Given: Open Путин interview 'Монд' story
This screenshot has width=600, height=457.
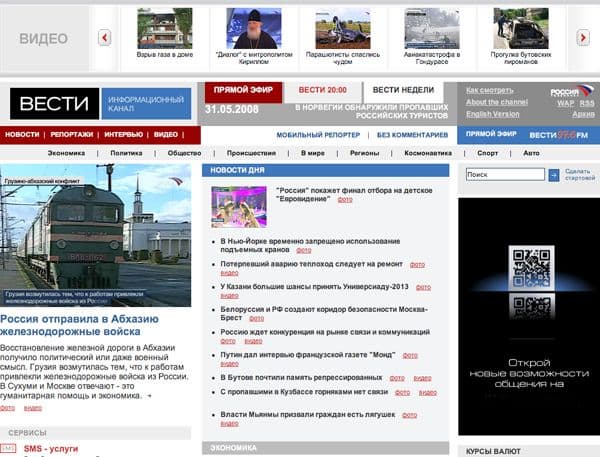Looking at the screenshot, I should [x=308, y=355].
